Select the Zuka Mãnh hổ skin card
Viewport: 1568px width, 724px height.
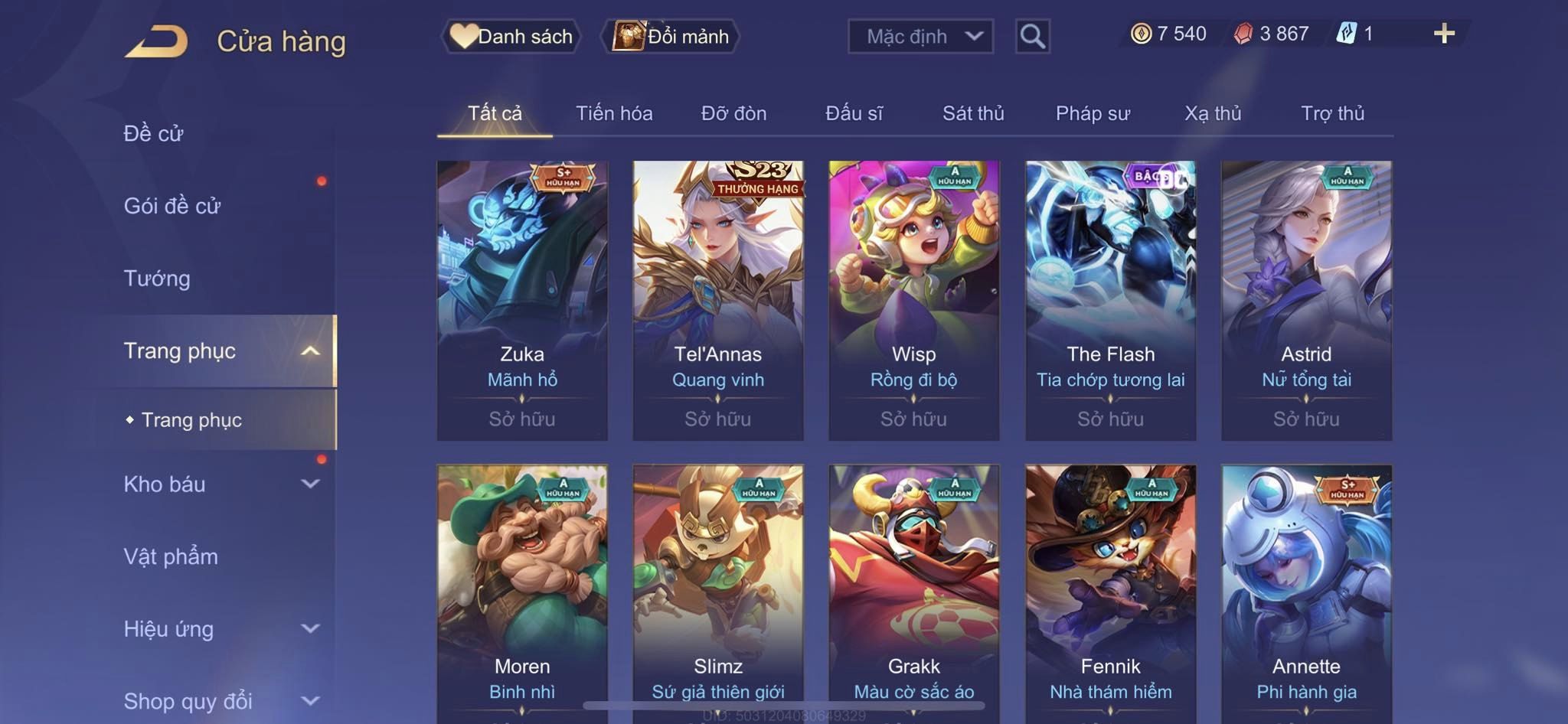[x=522, y=300]
